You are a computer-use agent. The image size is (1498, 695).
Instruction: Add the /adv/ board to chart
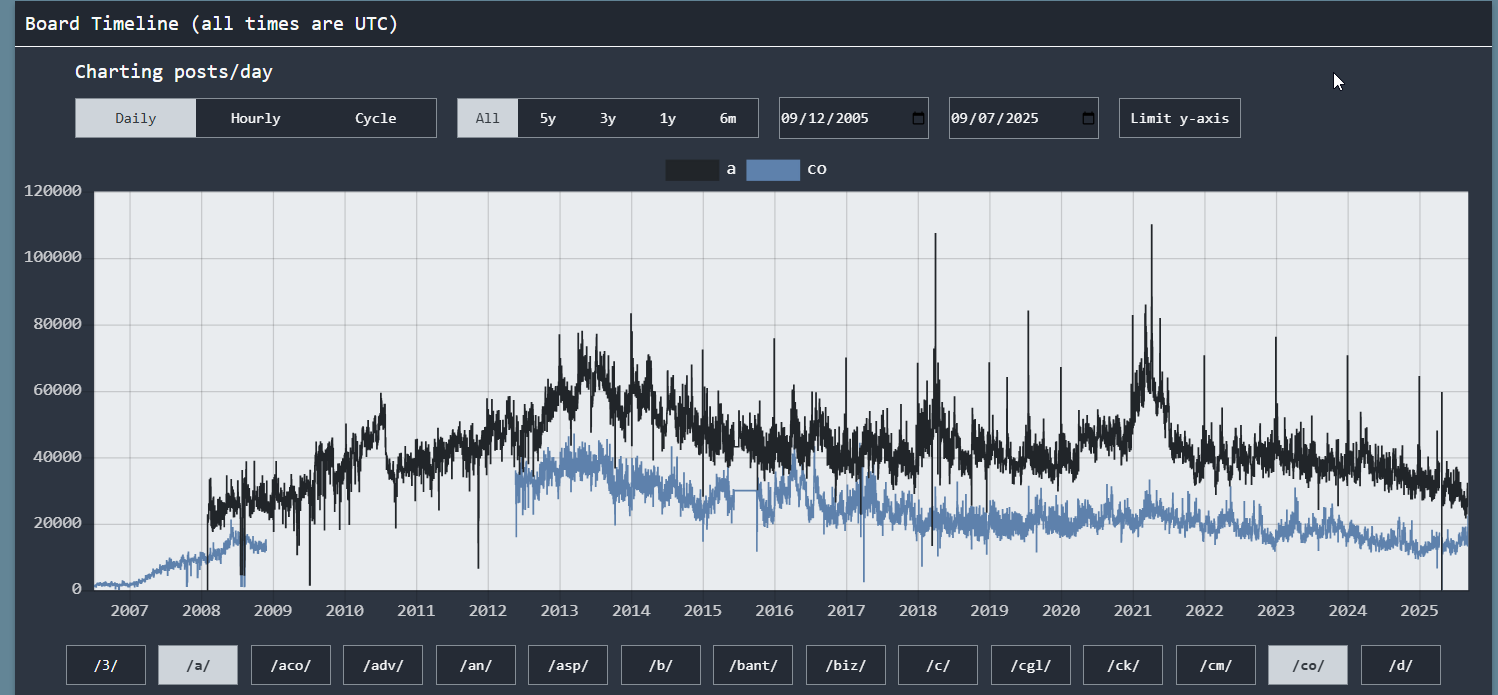[x=383, y=665]
